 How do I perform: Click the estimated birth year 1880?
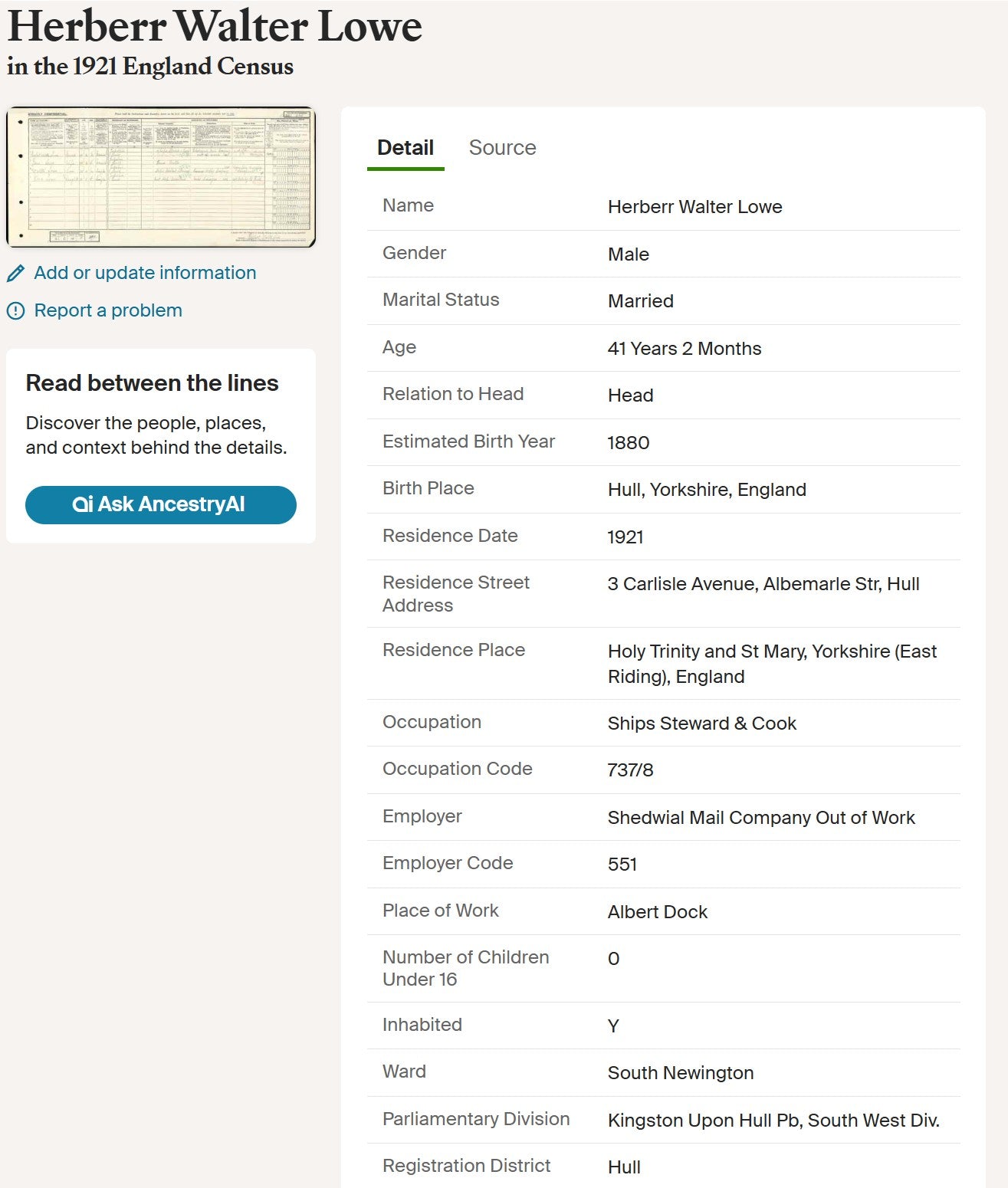pyautogui.click(x=628, y=443)
